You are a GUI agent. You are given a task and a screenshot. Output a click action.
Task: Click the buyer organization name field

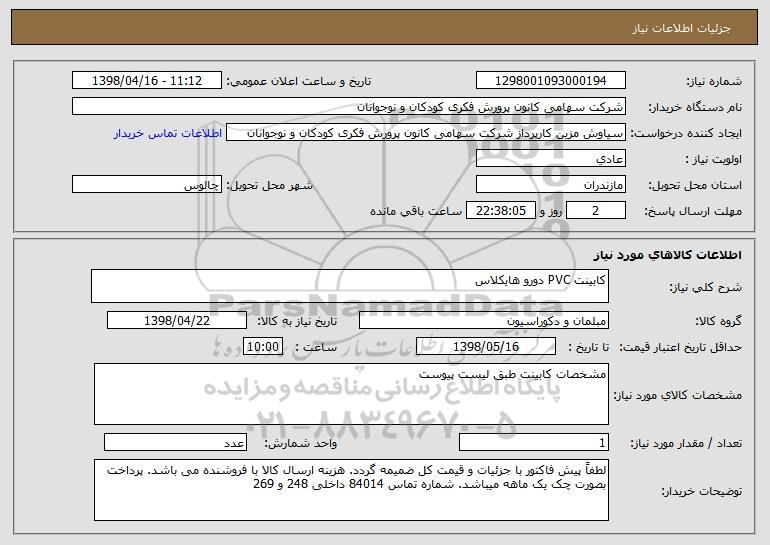tap(349, 107)
